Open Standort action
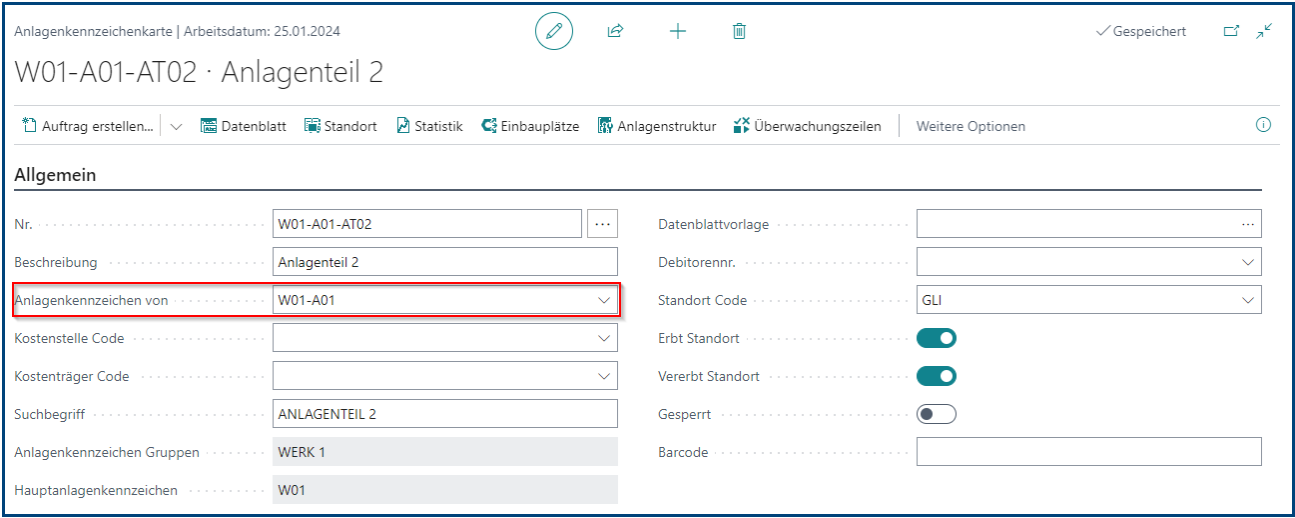The height and width of the screenshot is (518, 1295). (340, 126)
